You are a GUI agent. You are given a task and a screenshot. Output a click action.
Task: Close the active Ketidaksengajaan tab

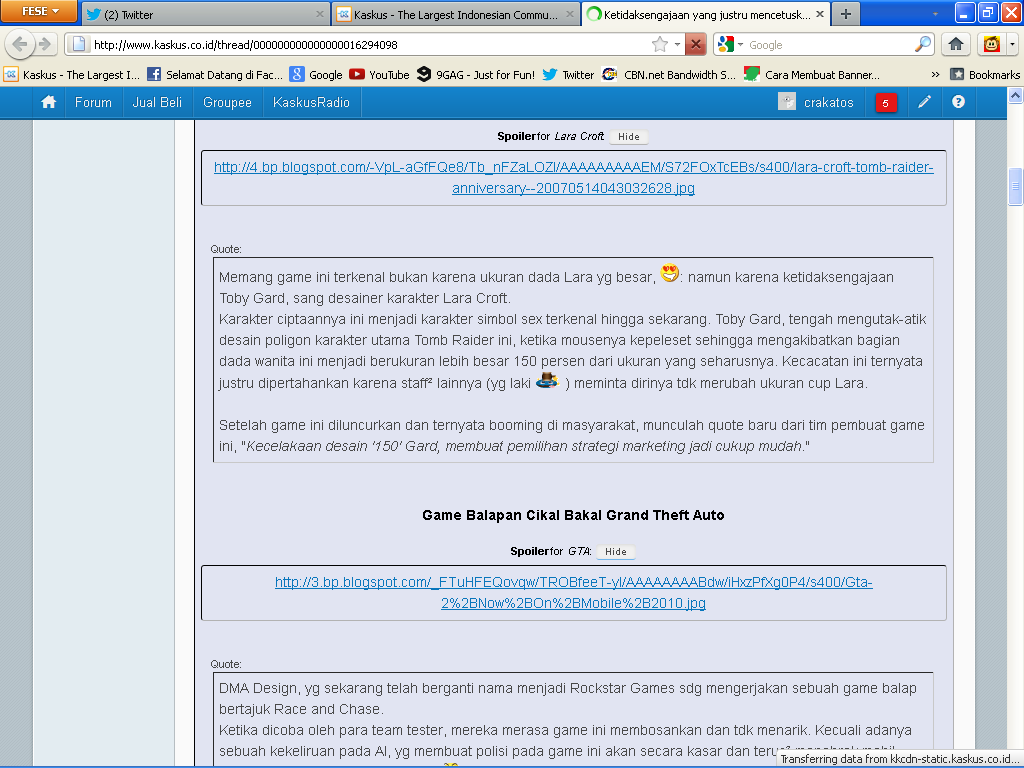click(x=820, y=14)
